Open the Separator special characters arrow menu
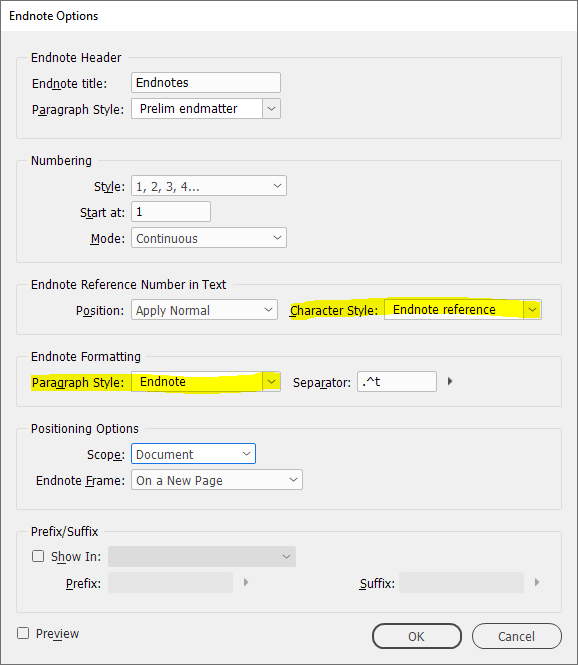578x665 pixels. pos(450,382)
